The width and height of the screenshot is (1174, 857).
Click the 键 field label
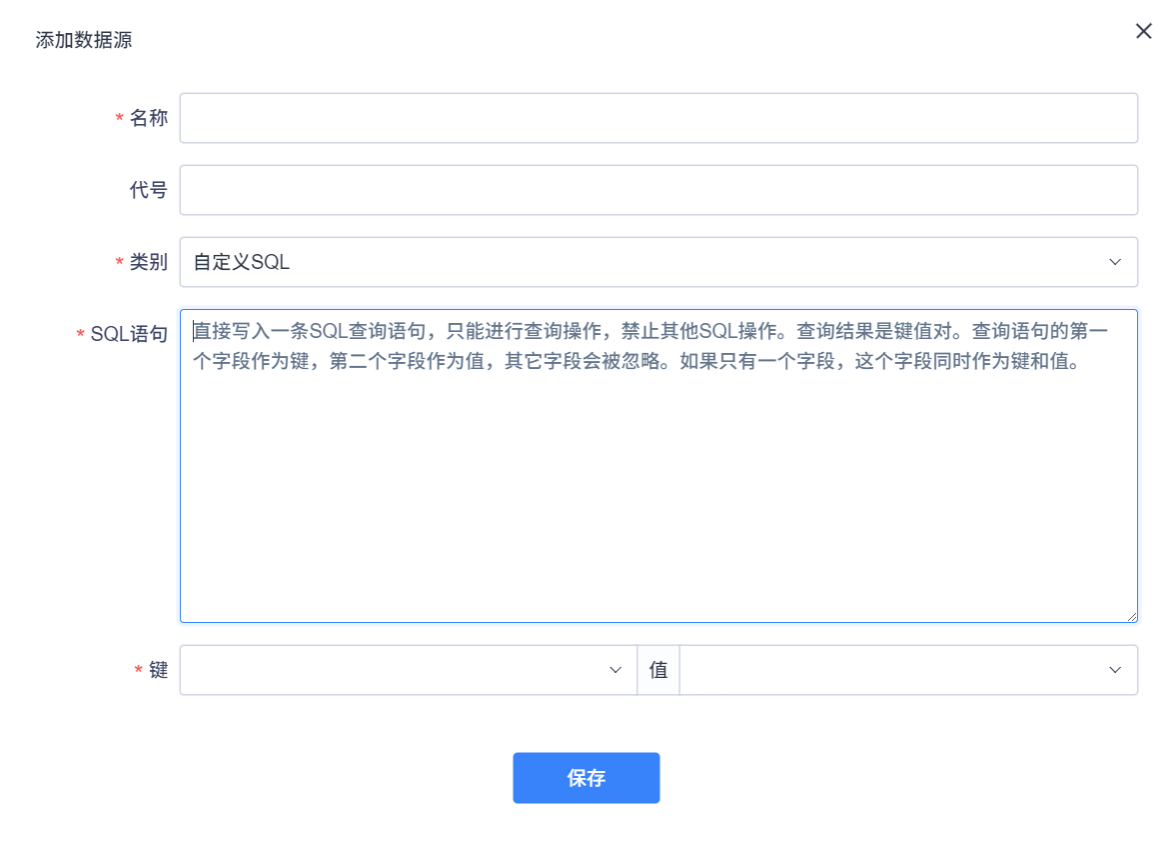pyautogui.click(x=159, y=670)
